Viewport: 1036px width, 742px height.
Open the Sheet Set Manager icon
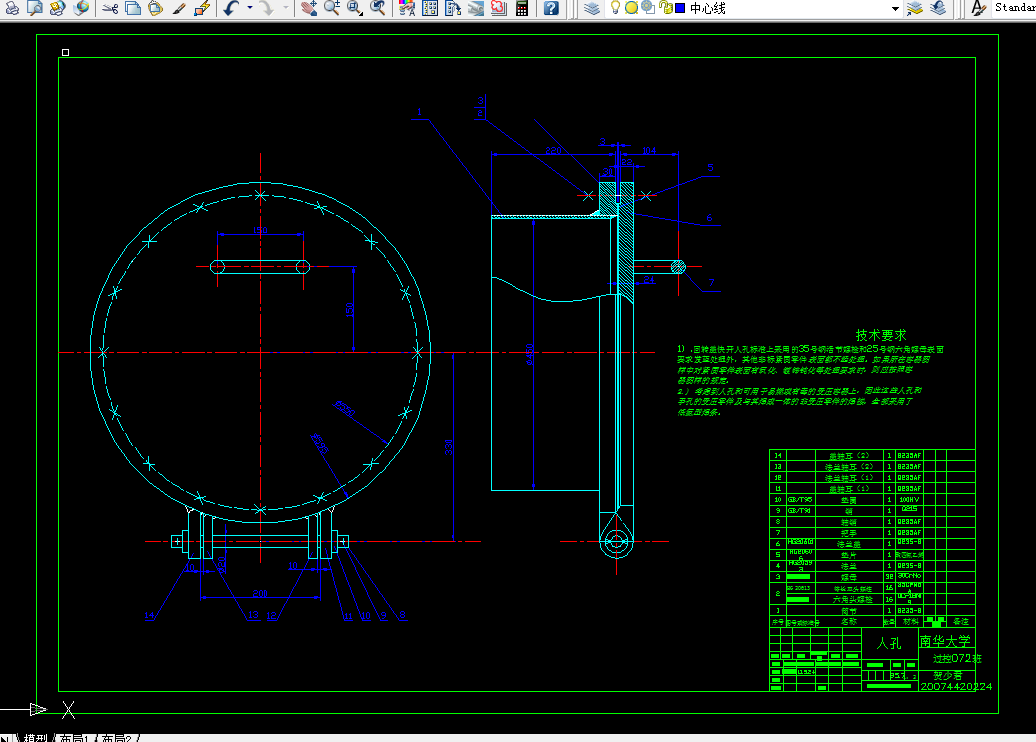point(476,8)
